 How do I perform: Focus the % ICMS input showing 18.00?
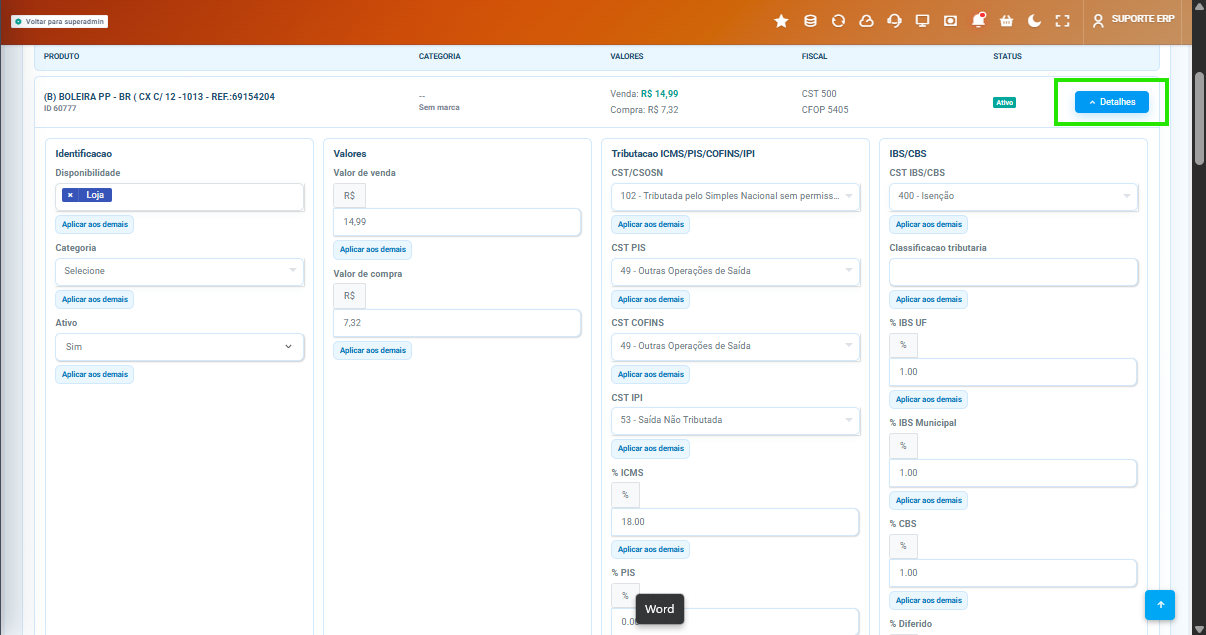click(736, 522)
